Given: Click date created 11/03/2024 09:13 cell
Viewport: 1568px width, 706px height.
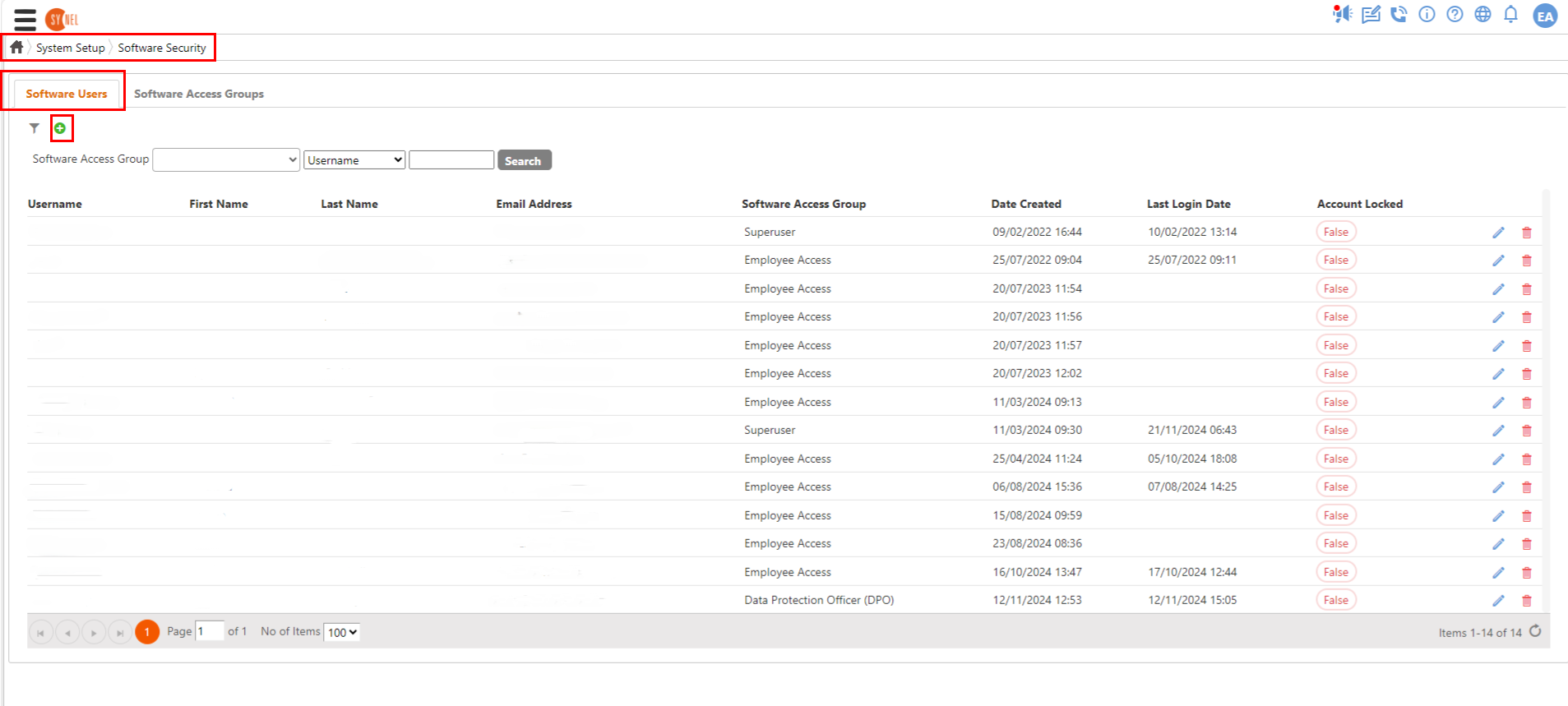Looking at the screenshot, I should [x=1037, y=402].
